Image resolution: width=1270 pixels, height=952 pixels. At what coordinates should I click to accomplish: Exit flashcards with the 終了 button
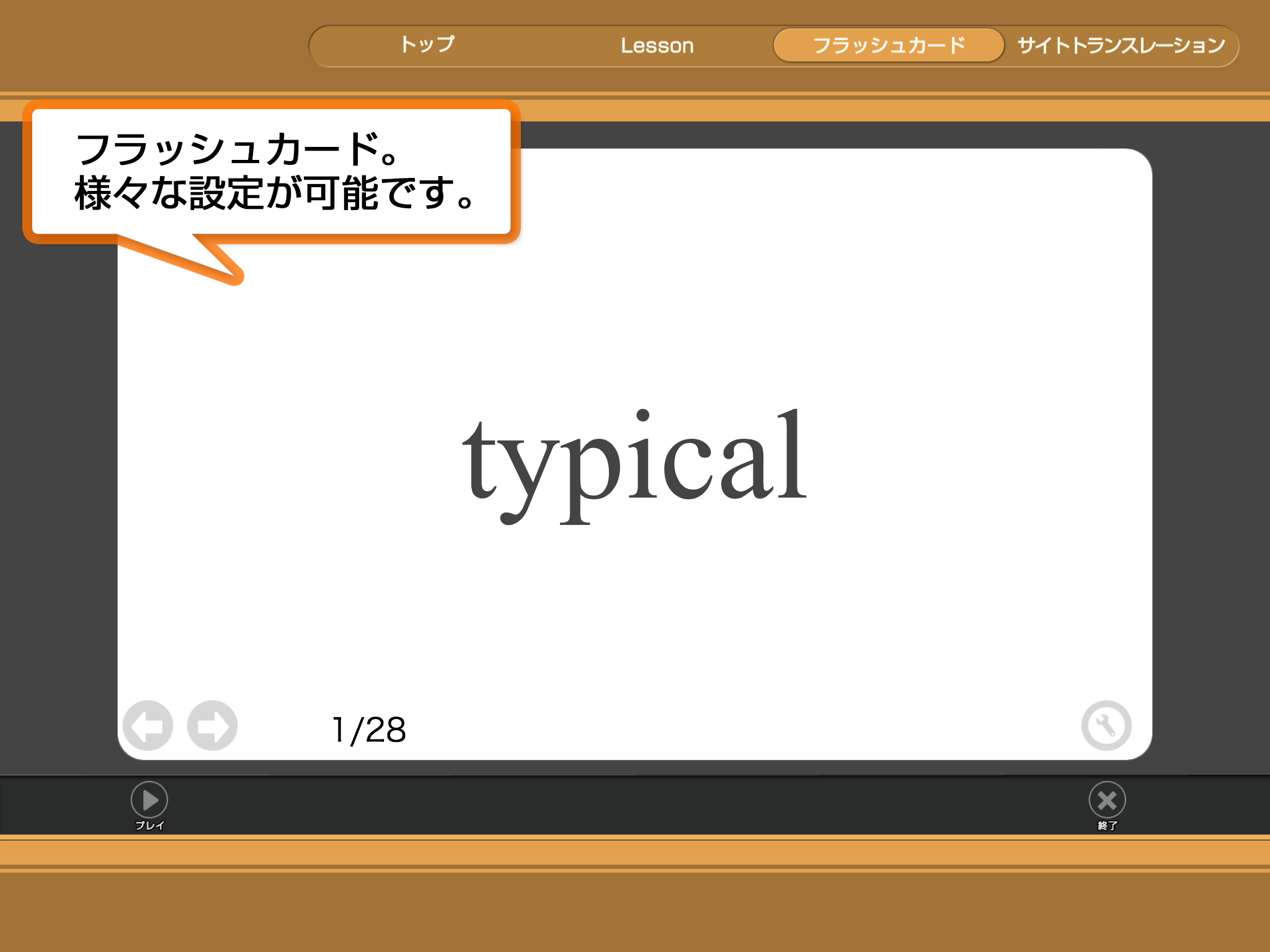1107,806
